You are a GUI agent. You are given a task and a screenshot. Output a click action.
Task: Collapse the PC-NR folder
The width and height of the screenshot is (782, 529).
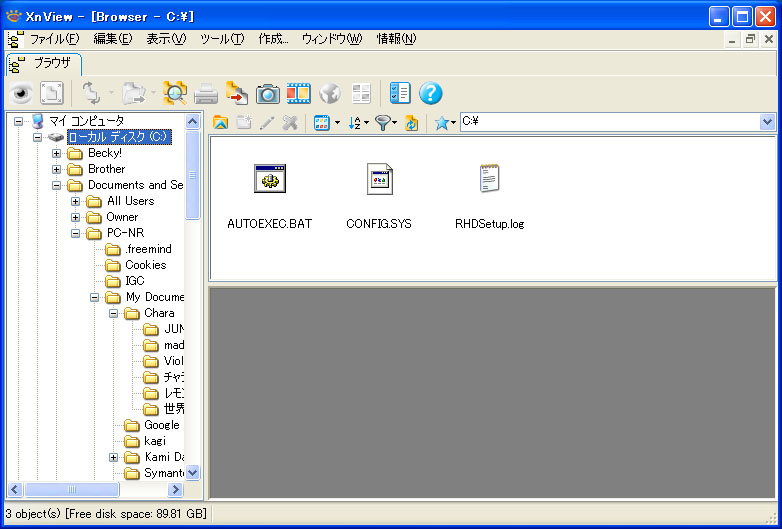tap(75, 233)
